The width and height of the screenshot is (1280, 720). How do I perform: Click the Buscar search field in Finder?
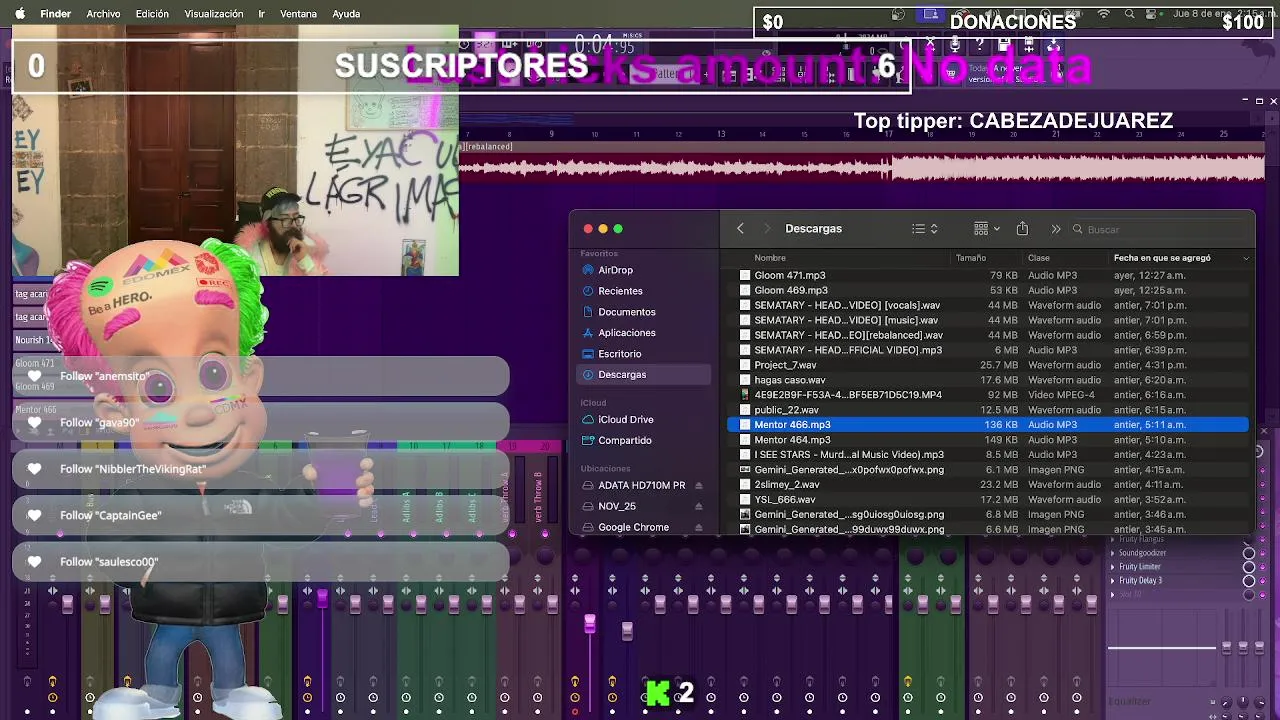pos(1160,229)
